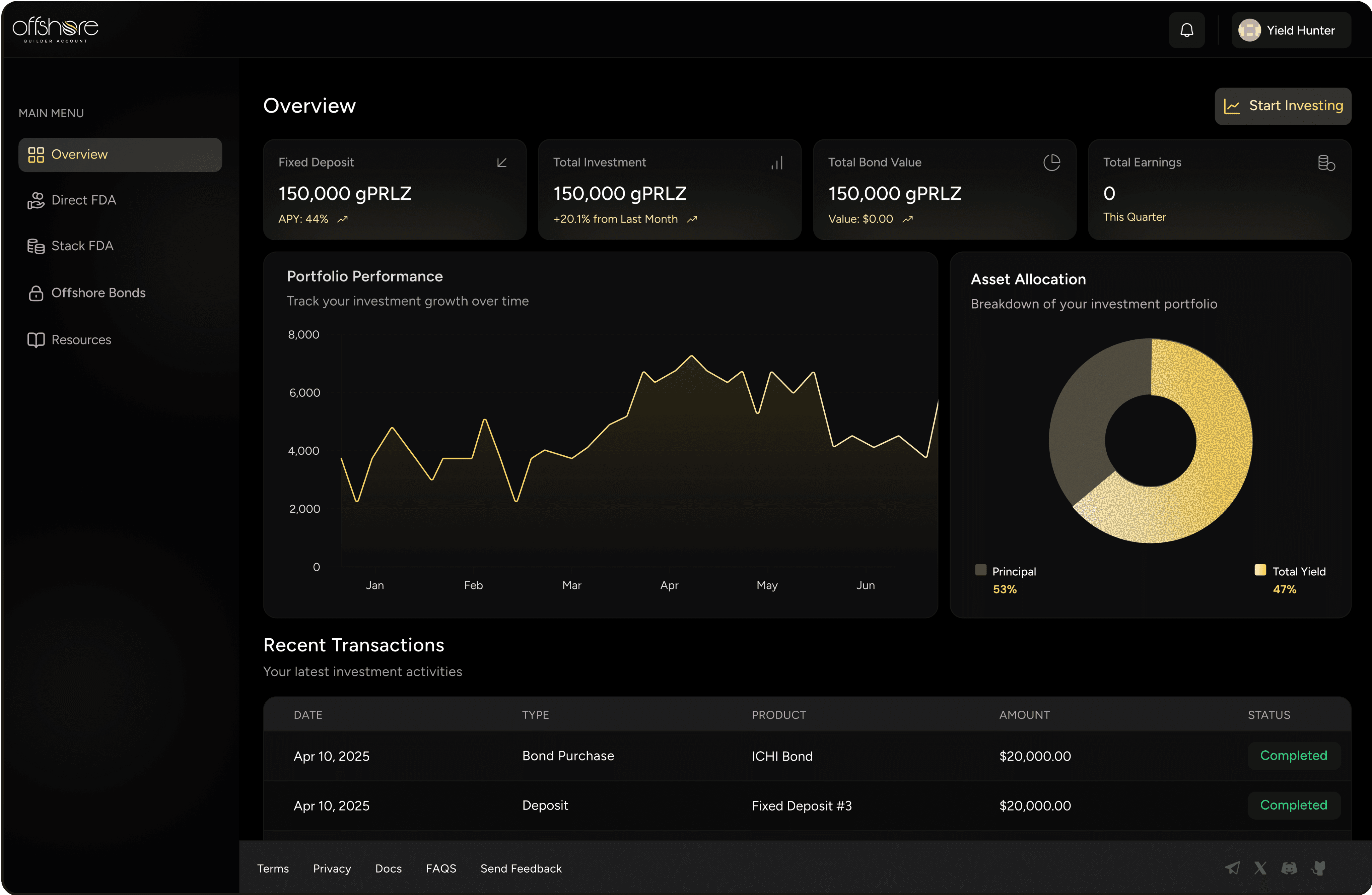The width and height of the screenshot is (1372, 895).
Task: Click the Offshore logo
Action: coord(55,29)
